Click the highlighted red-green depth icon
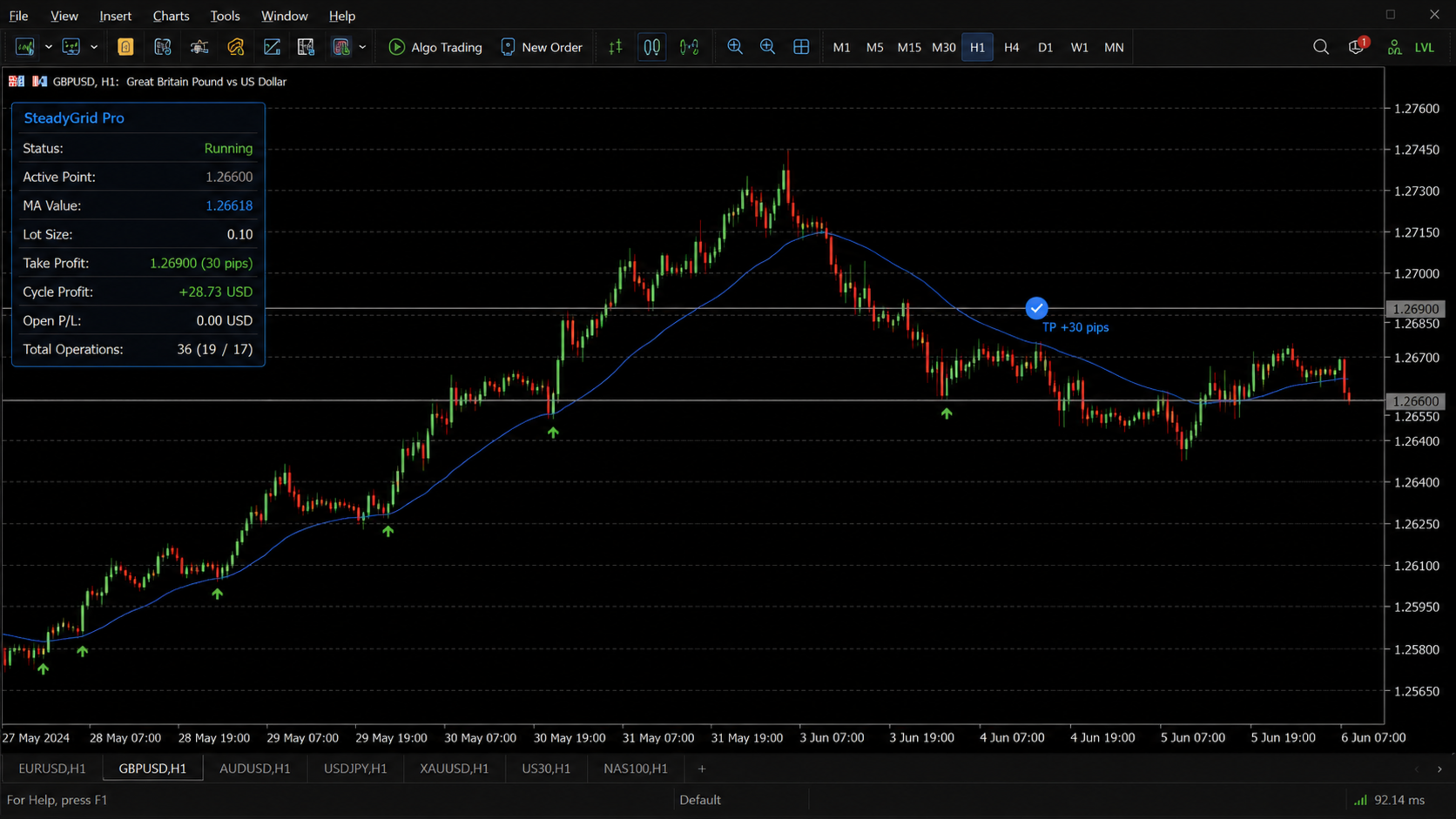The width and height of the screenshot is (1456, 819). 341,47
